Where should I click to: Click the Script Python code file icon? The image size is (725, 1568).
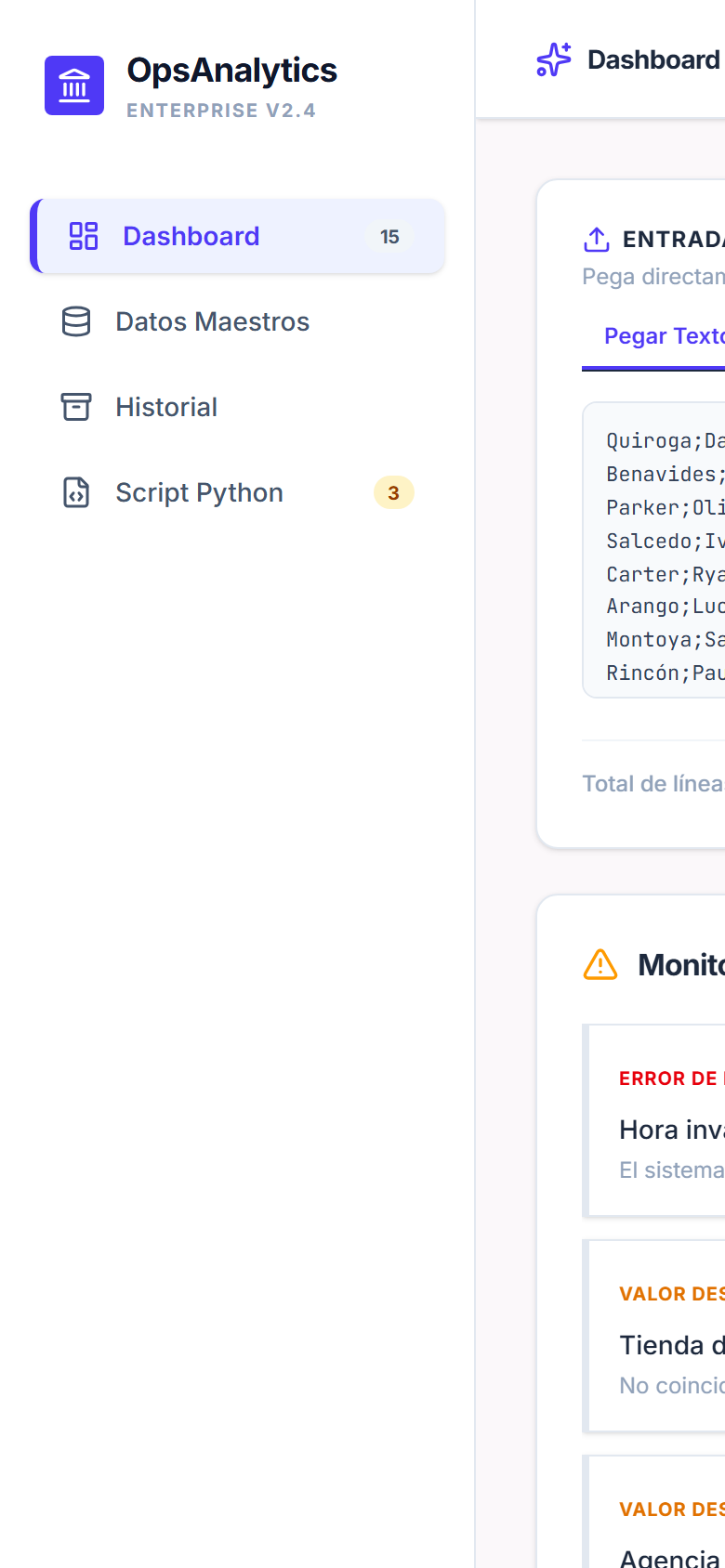click(76, 492)
